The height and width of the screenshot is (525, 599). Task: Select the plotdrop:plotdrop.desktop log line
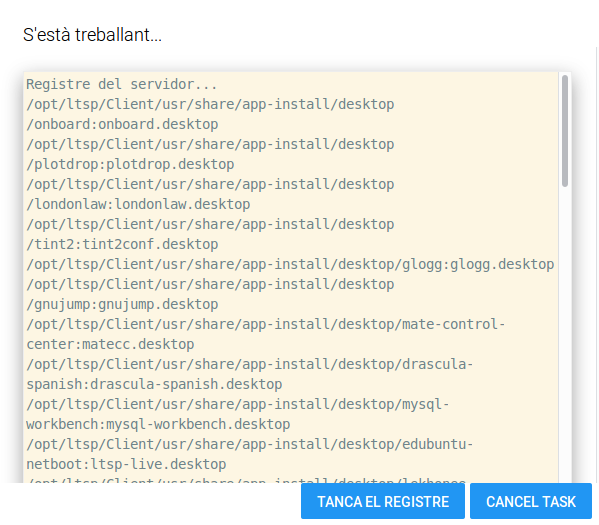[130, 164]
